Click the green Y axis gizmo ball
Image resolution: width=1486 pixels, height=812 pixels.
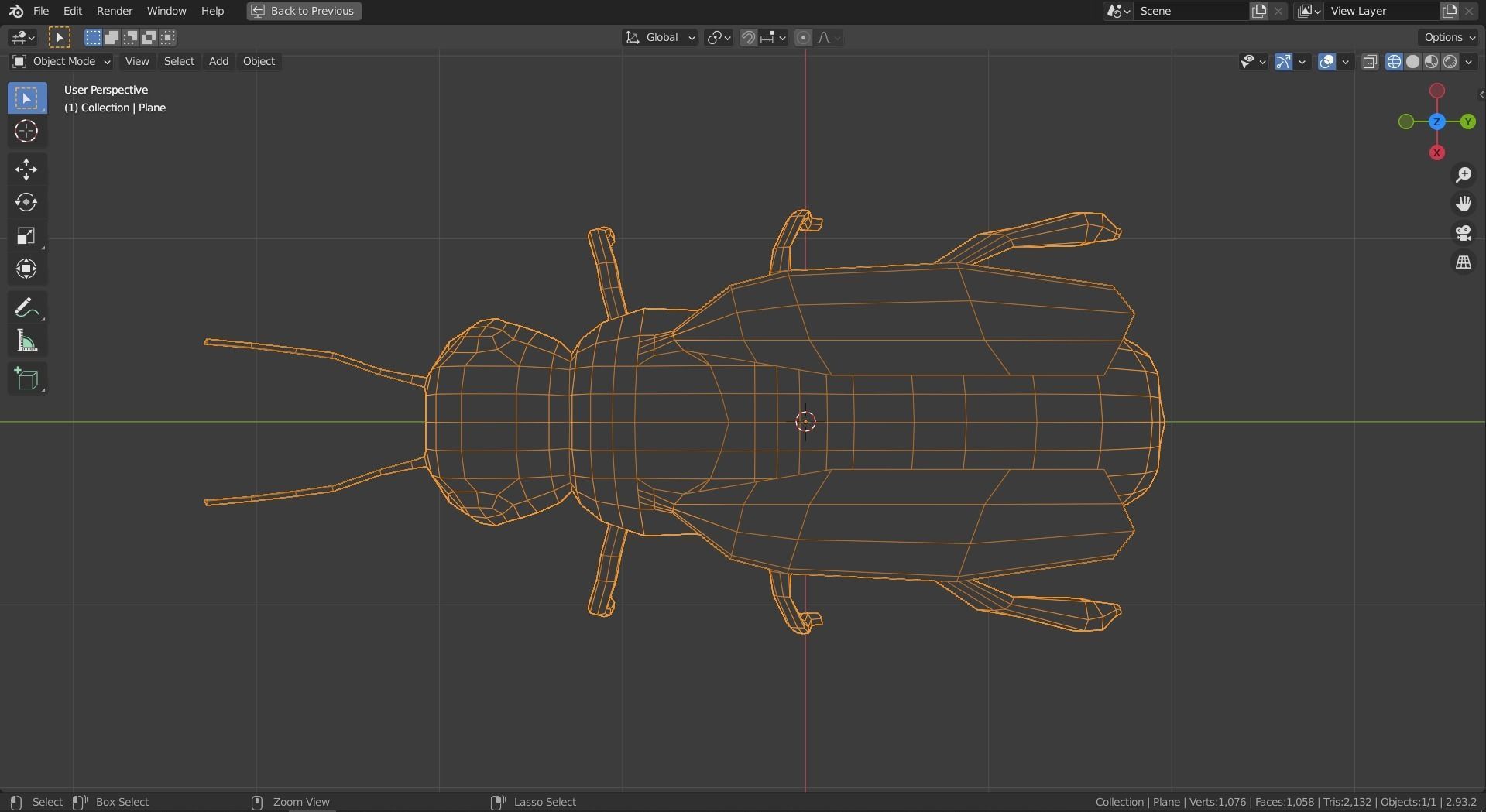tap(1467, 122)
